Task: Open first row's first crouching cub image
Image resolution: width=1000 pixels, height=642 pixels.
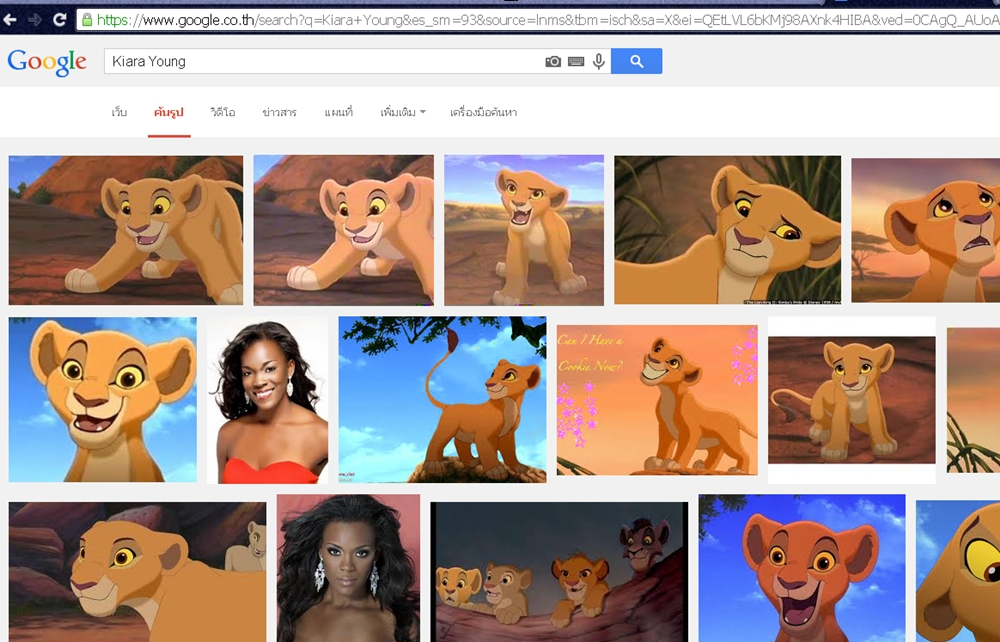Action: pos(126,230)
